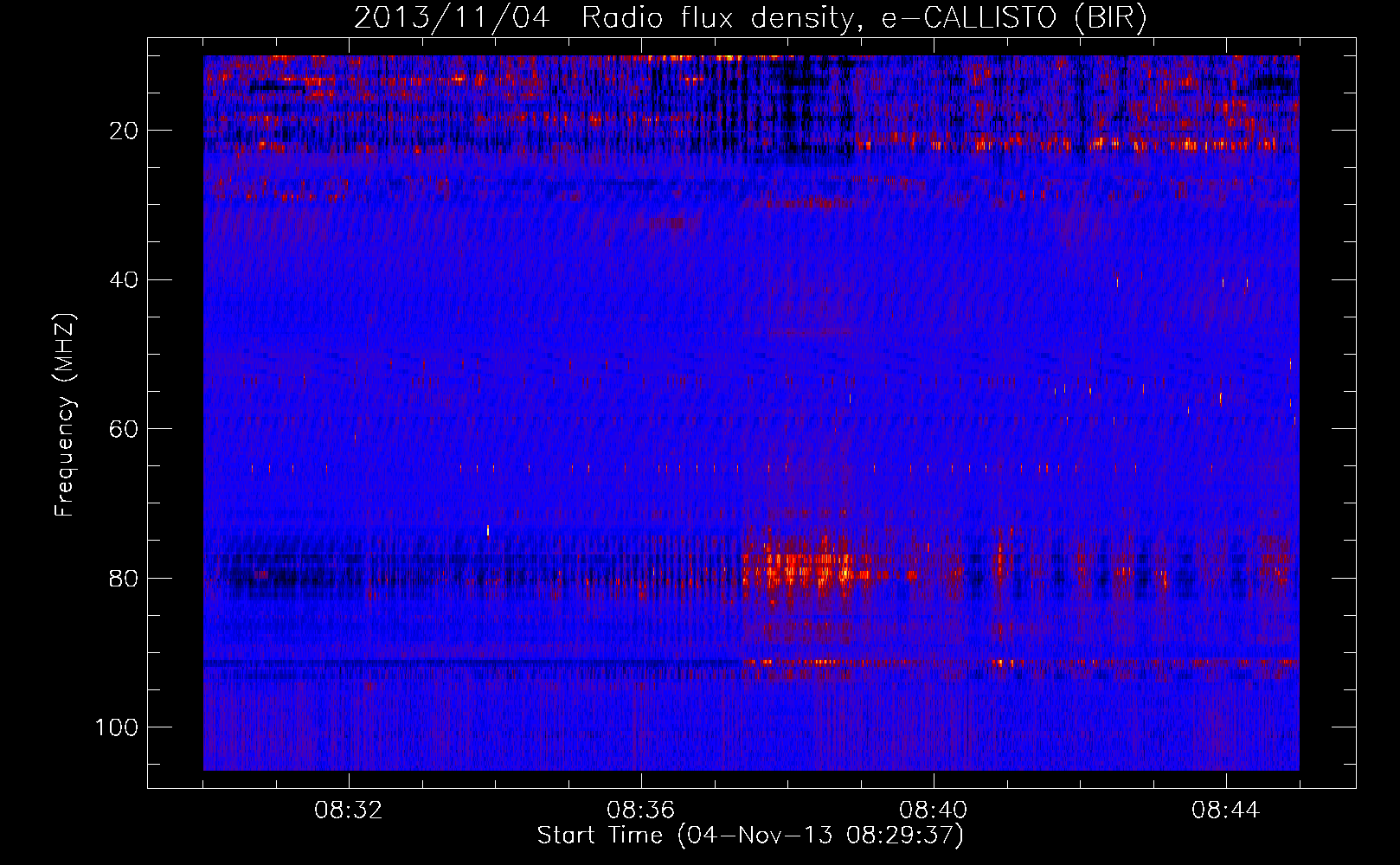
Task: Click the x-axis label "Start Time (04-Nov-13 08:29:37)"
Action: [750, 836]
